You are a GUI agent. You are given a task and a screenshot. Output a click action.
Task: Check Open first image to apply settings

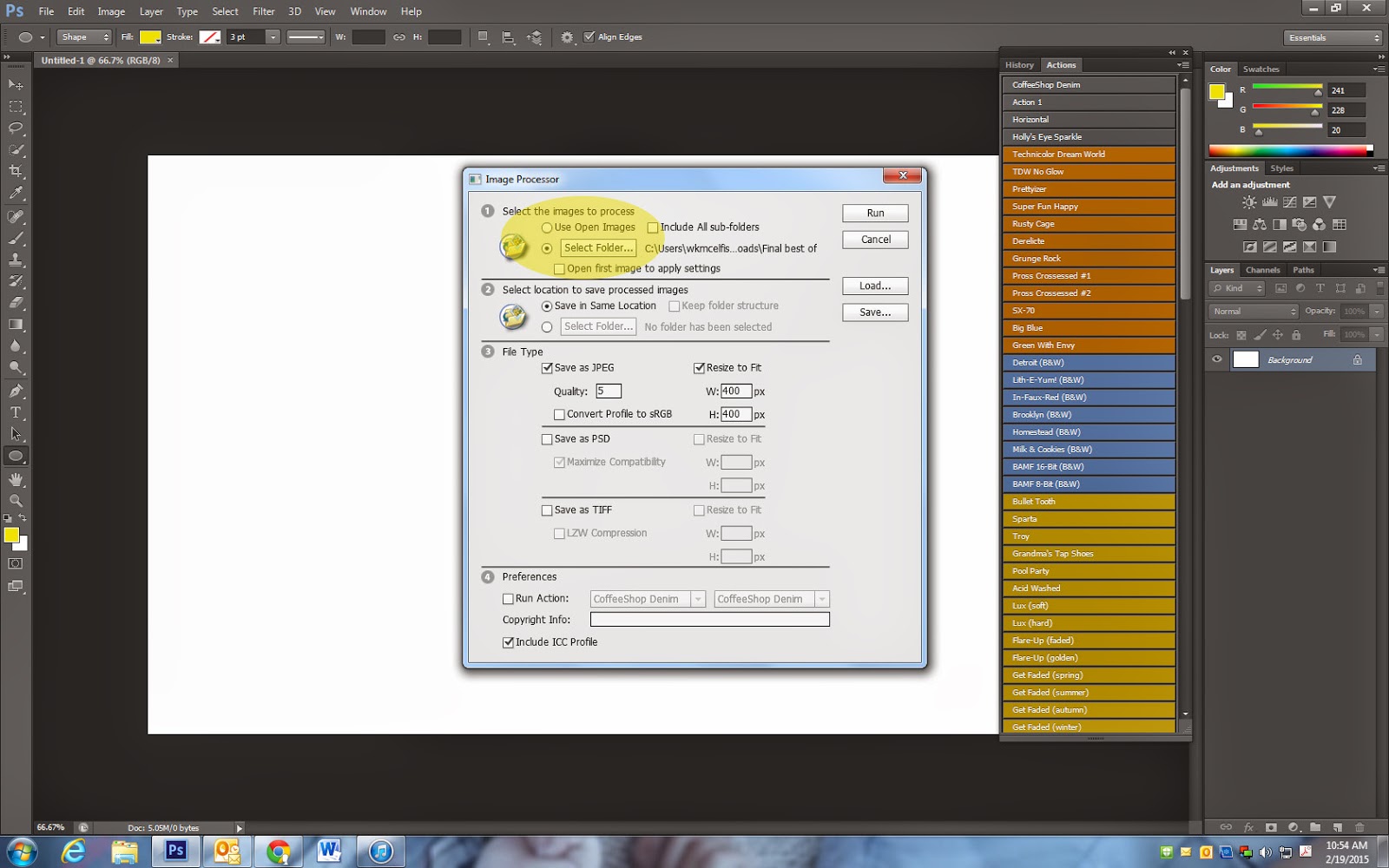[559, 269]
